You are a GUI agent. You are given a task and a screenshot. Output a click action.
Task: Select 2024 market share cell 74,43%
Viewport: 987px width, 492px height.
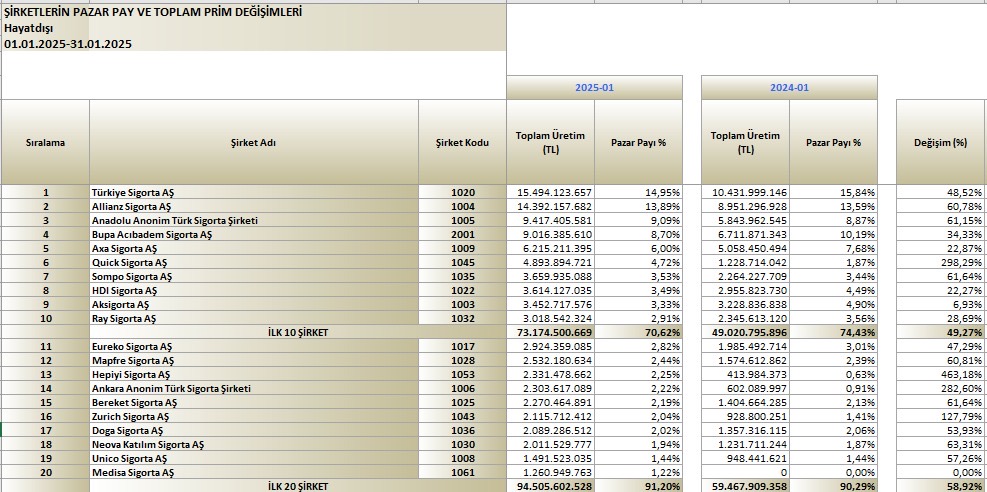pos(833,332)
